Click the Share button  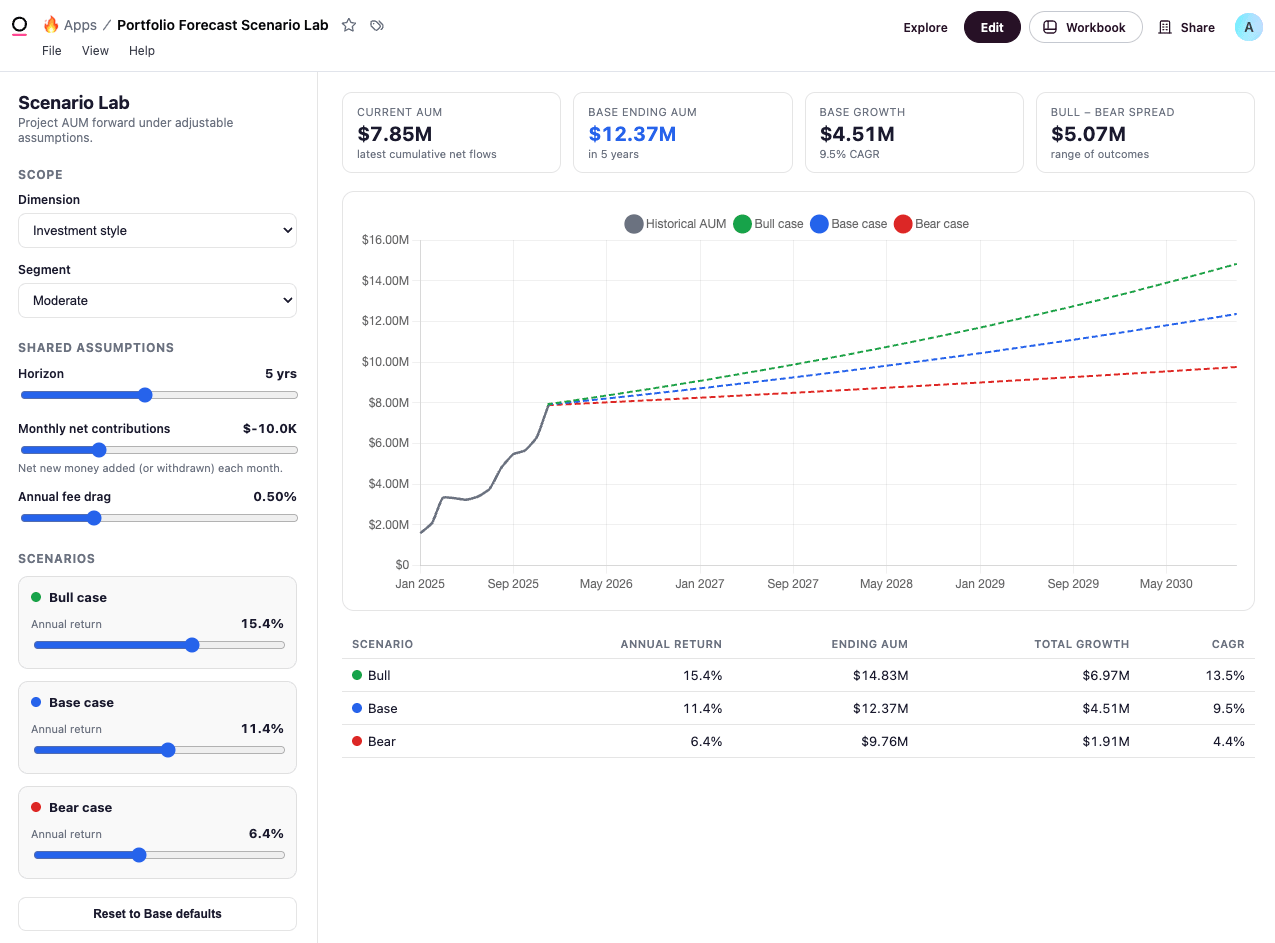[x=1187, y=28]
